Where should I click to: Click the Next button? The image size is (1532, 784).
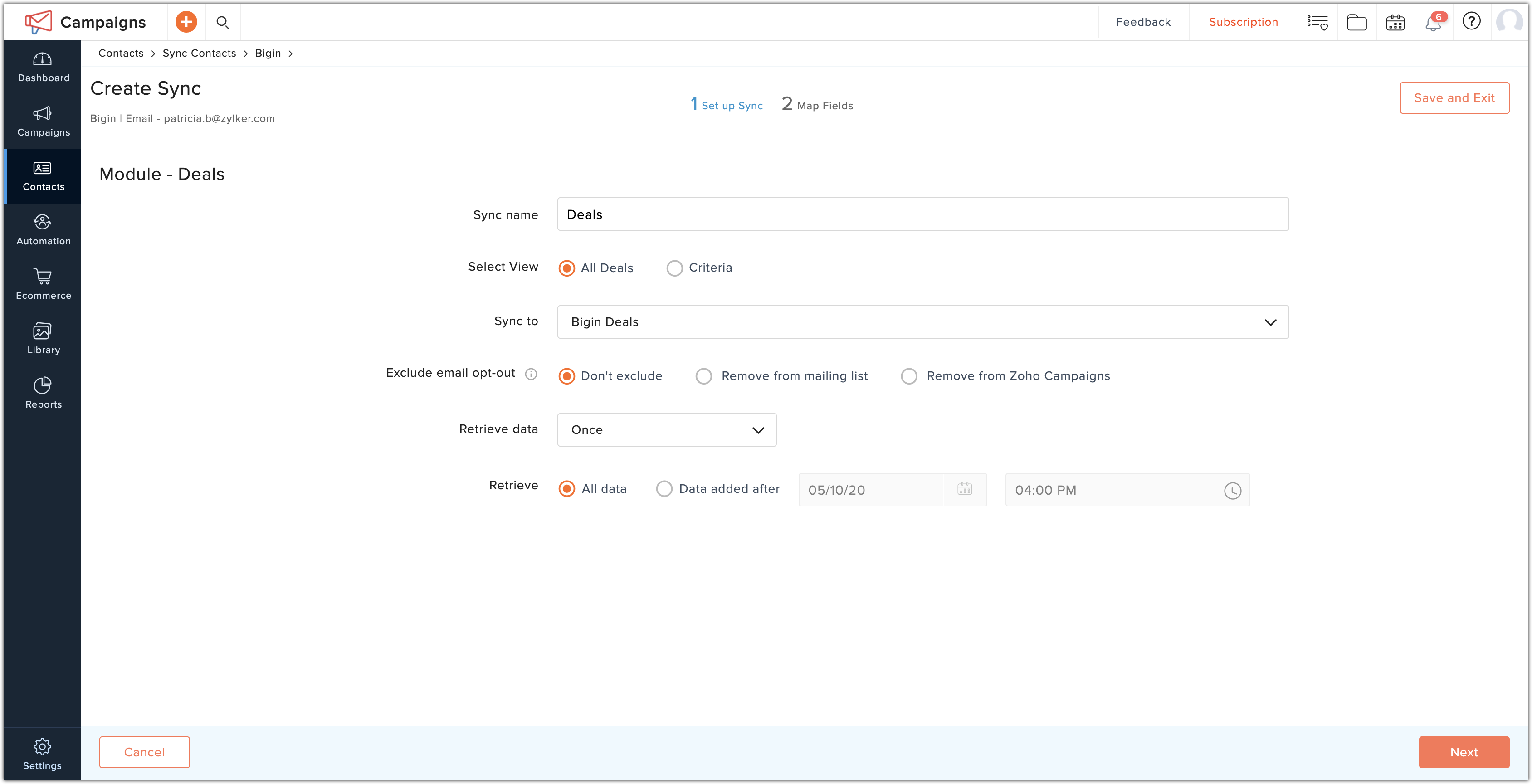(x=1464, y=752)
